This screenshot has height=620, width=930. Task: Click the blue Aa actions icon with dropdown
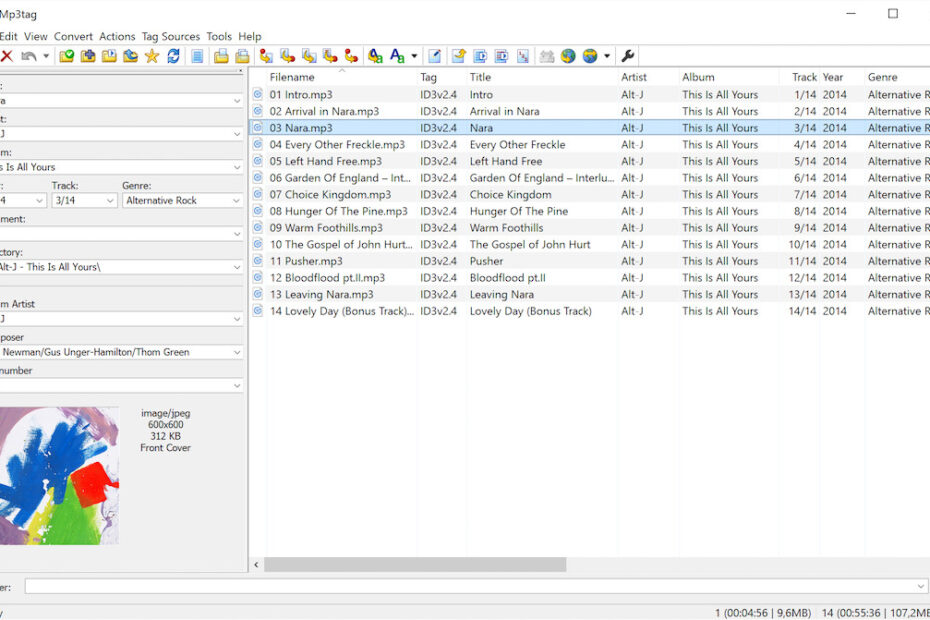(397, 57)
